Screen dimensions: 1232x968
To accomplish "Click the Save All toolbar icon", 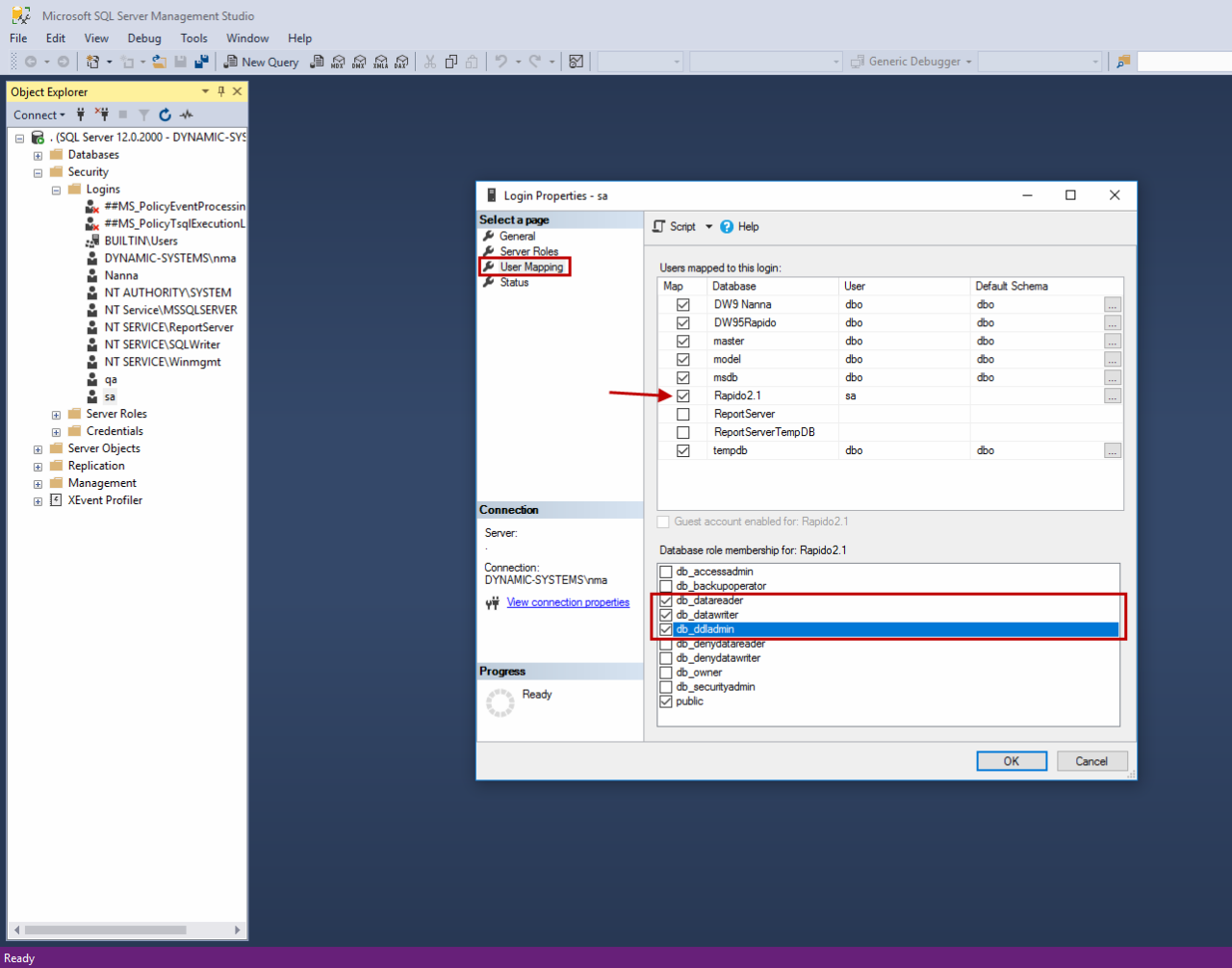I will tap(201, 62).
